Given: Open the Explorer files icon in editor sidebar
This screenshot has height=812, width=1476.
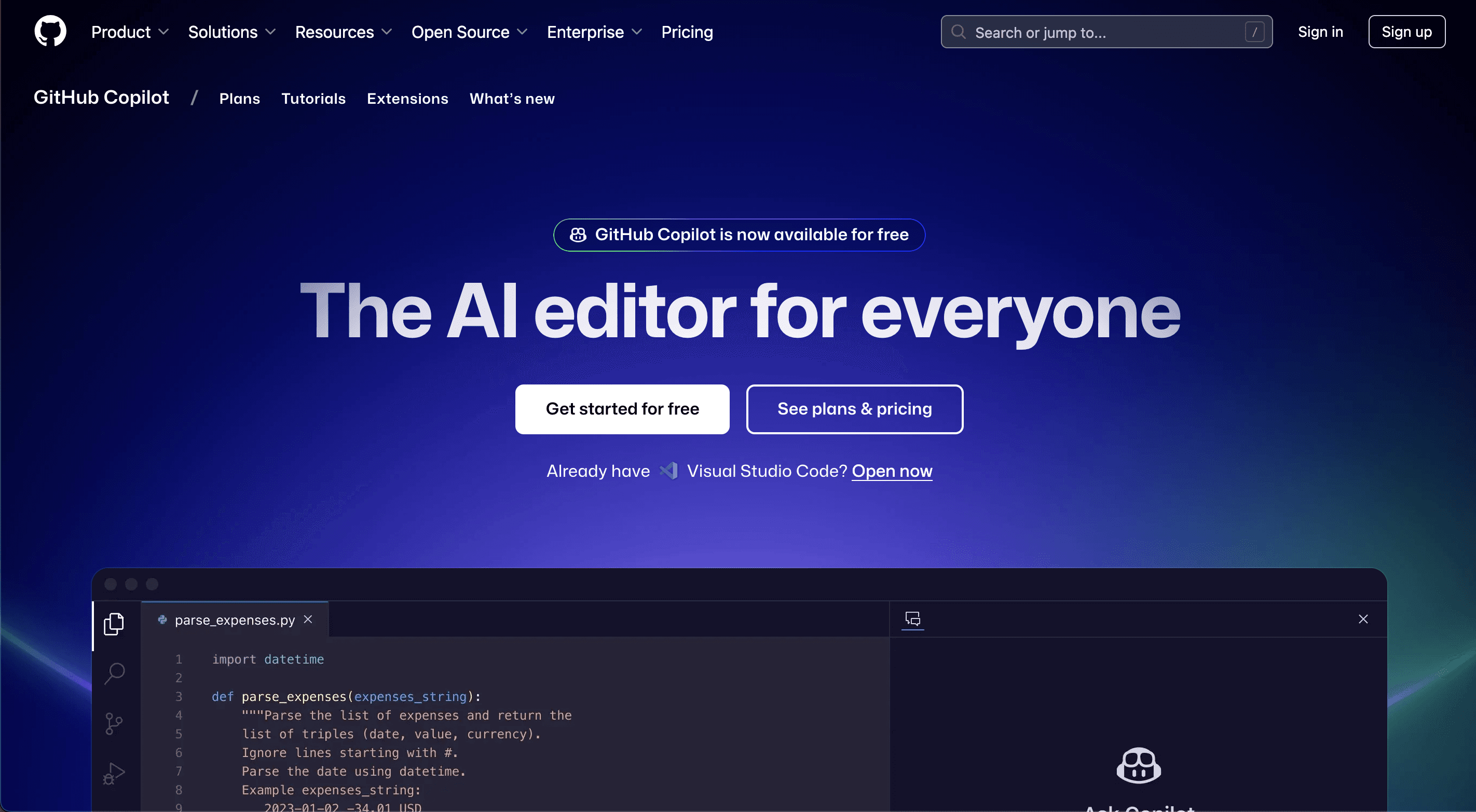Looking at the screenshot, I should 114,624.
